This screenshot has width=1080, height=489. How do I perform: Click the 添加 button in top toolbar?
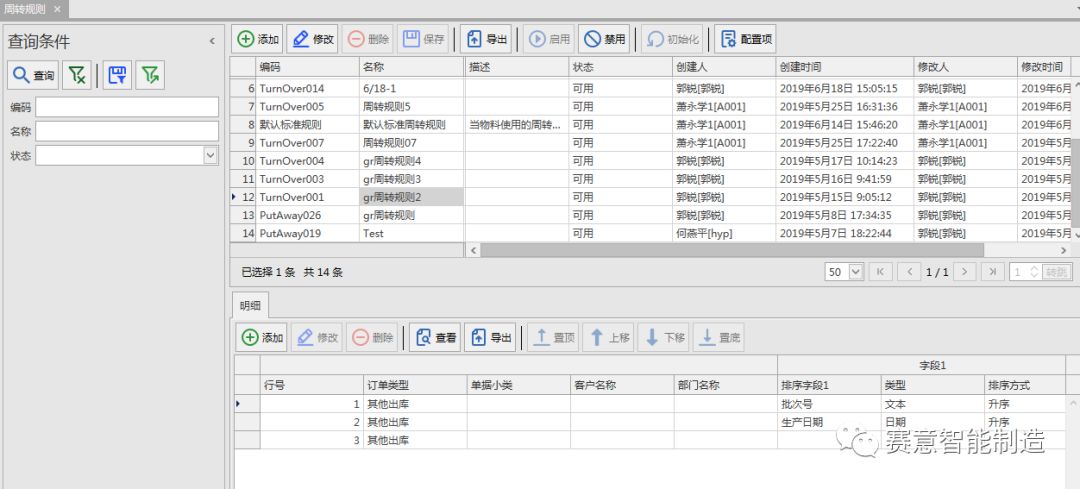pos(258,40)
